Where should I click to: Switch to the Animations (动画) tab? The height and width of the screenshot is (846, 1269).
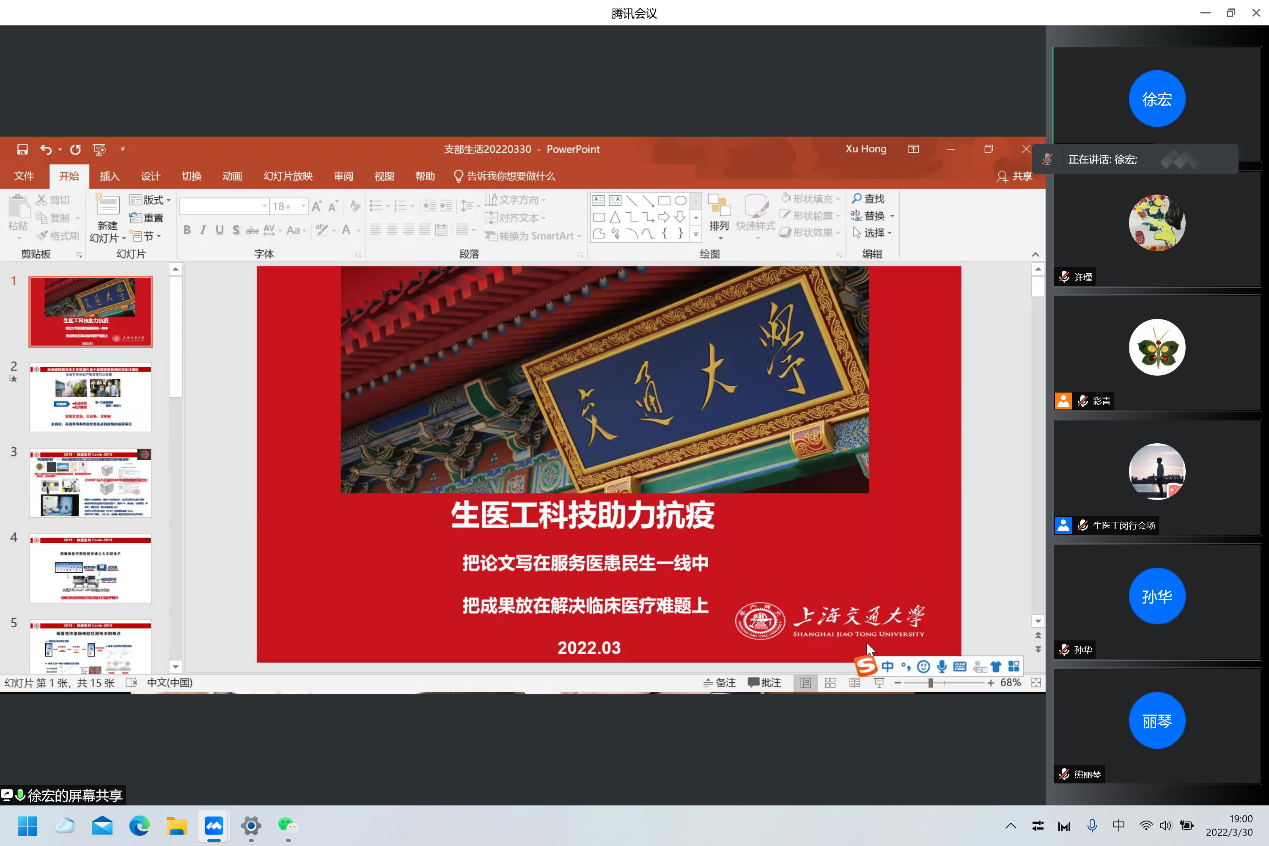(x=232, y=176)
